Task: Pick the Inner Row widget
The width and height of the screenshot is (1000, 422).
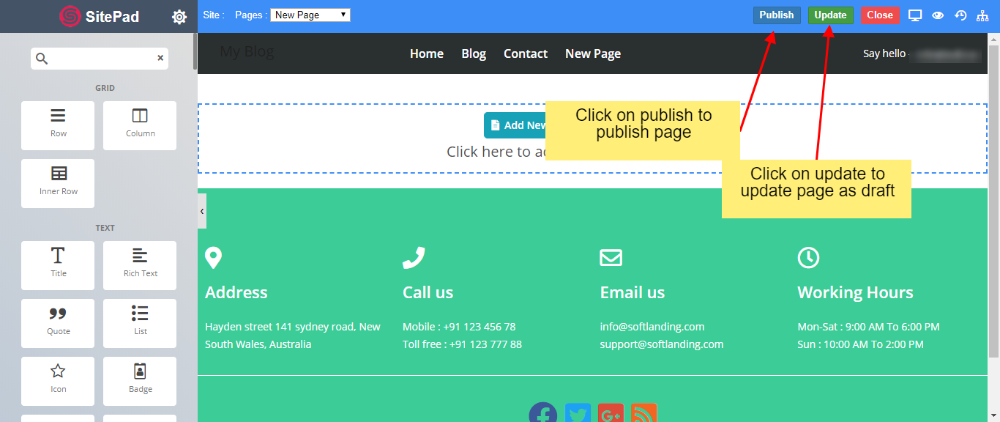Action: tap(58, 182)
